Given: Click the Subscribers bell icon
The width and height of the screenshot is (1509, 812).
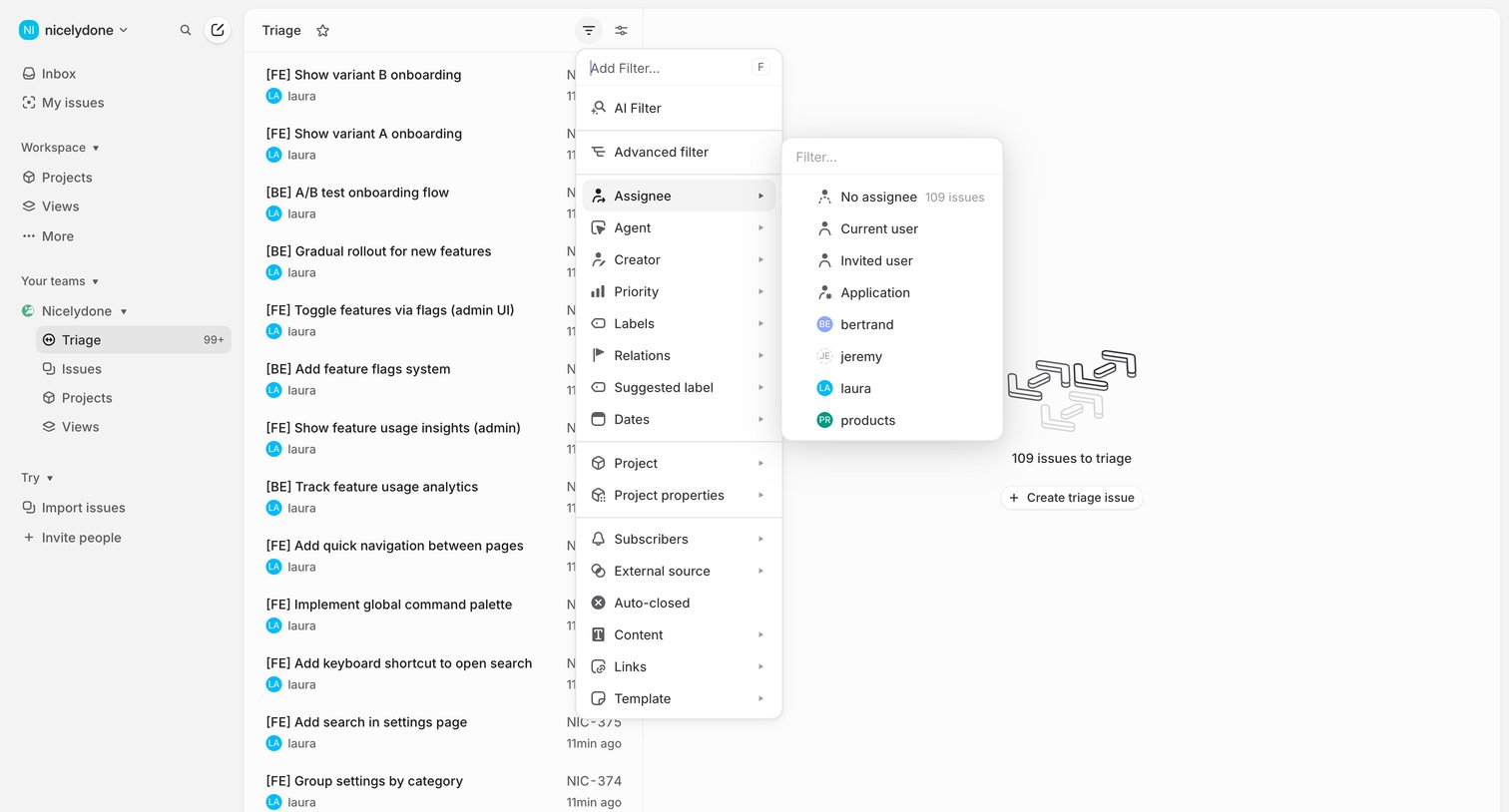Looking at the screenshot, I should click(599, 539).
